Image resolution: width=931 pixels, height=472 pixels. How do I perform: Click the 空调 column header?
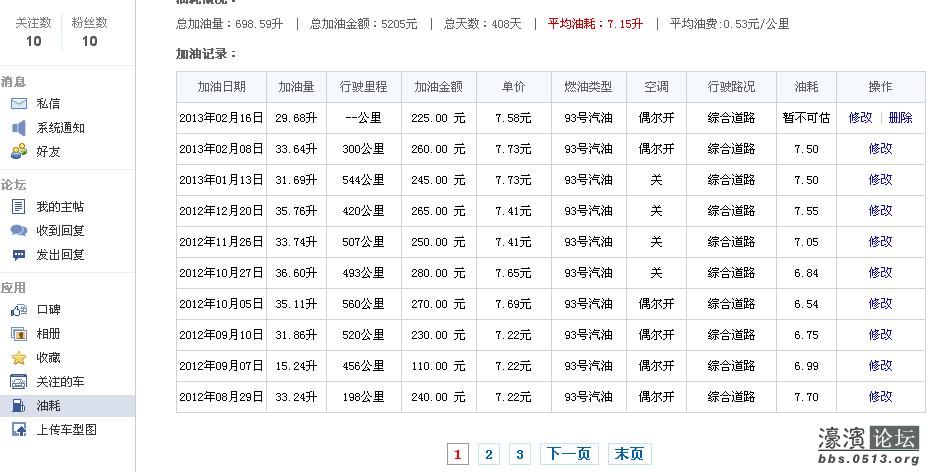point(656,87)
